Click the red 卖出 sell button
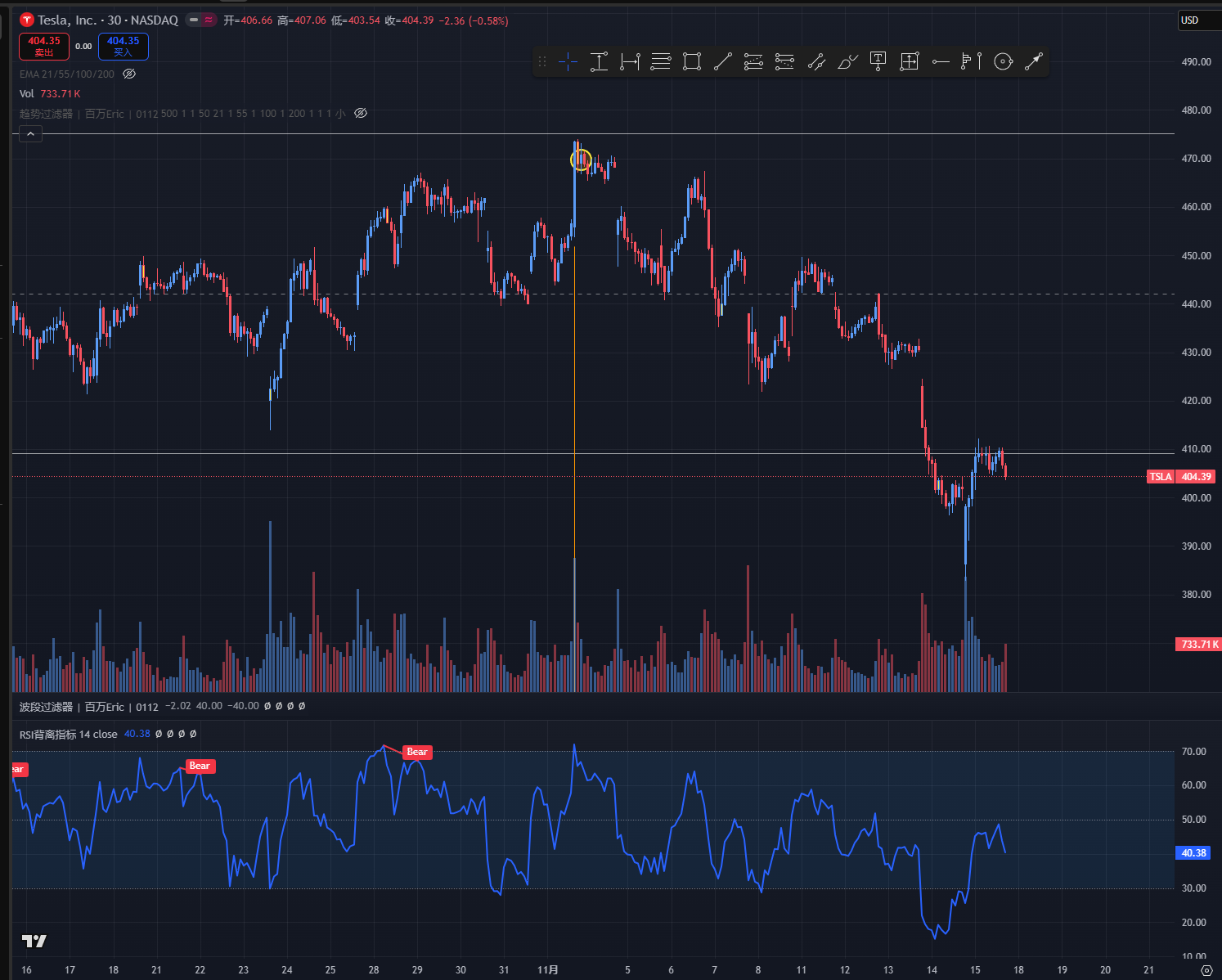The width and height of the screenshot is (1222, 980). pos(44,47)
